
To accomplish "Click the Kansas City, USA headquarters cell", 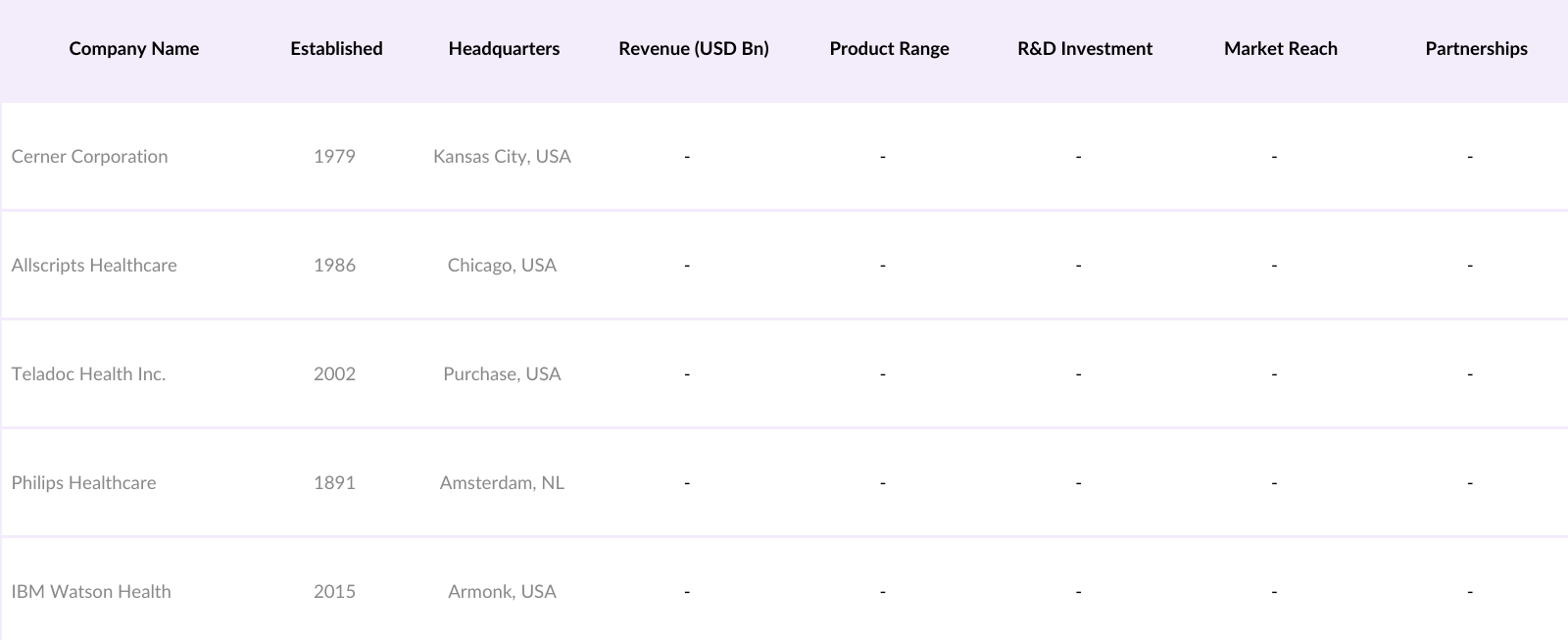I will pos(502,157).
